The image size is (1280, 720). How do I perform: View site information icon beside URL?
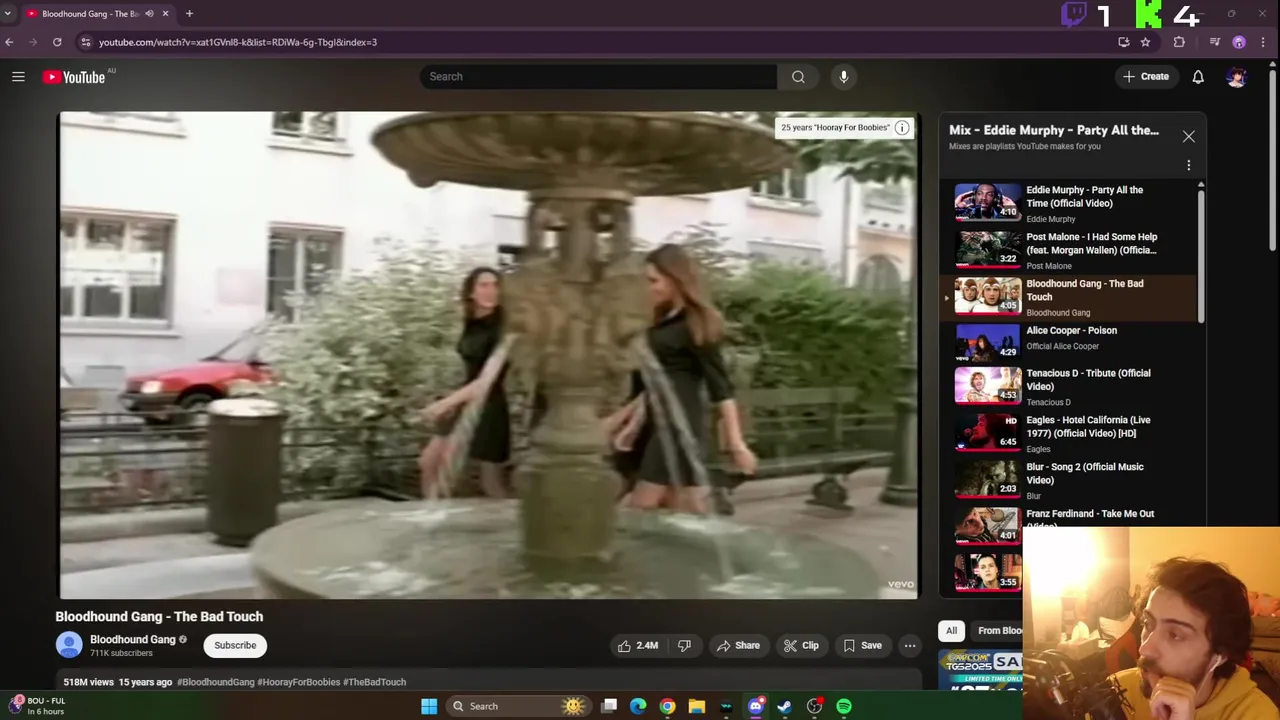pos(85,42)
